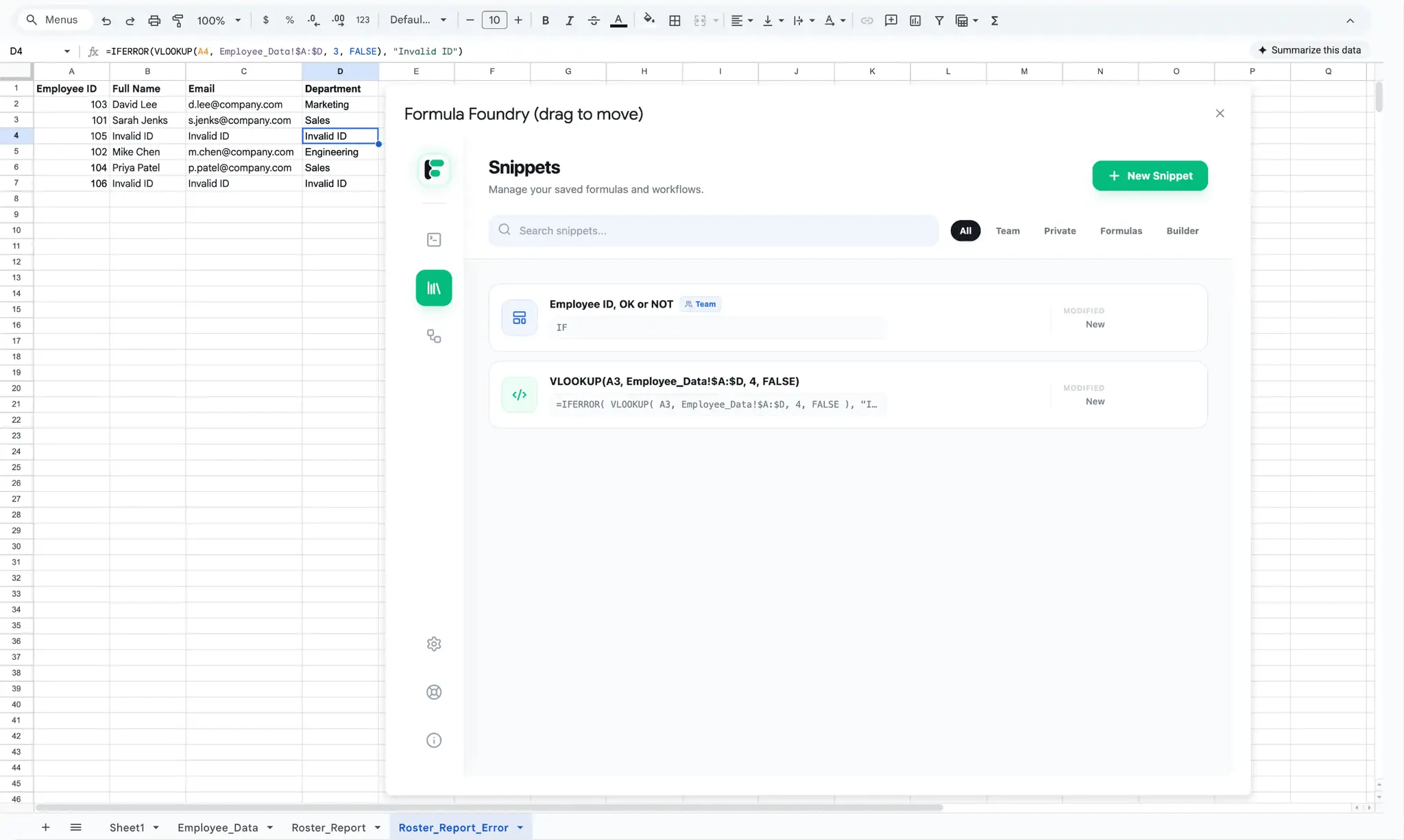This screenshot has height=840, width=1404.
Task: Open Roster_Report_Error tab menu arrow
Action: pyautogui.click(x=520, y=828)
